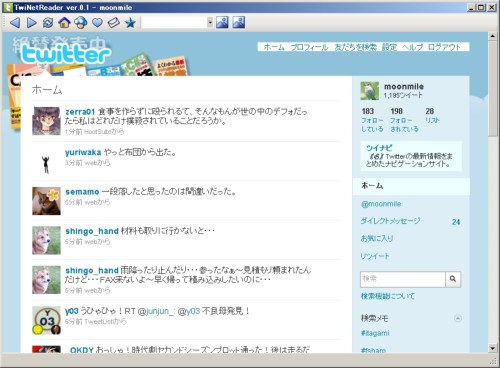
Task: Click the refresh toolbar icon
Action: [x=48, y=23]
